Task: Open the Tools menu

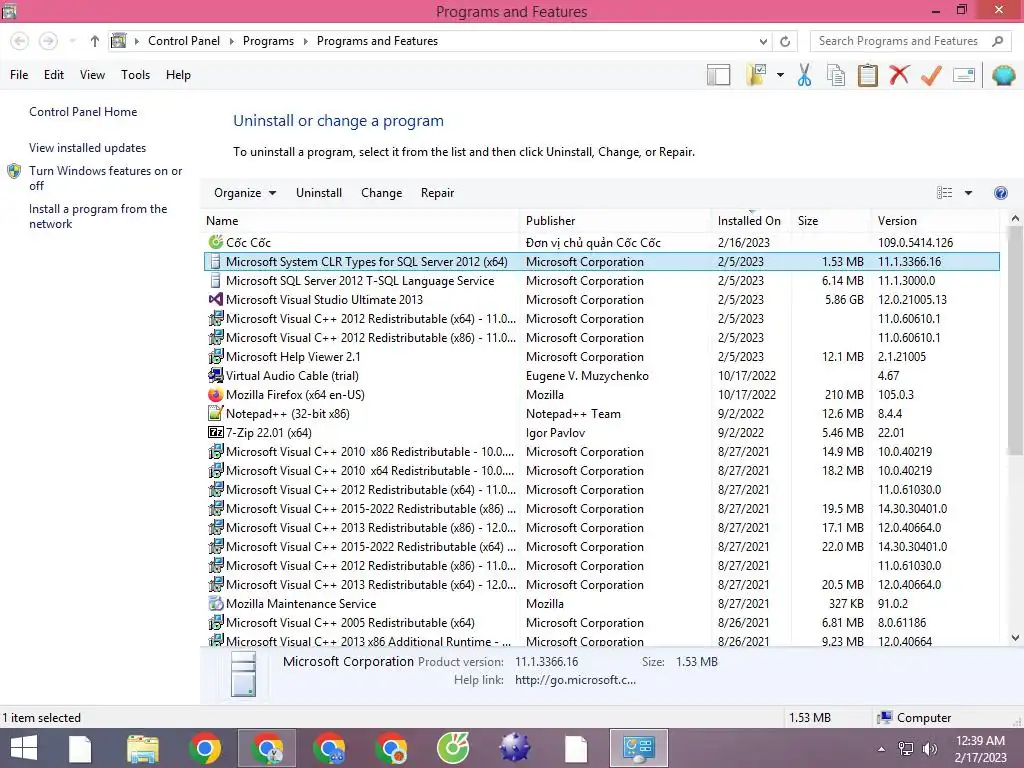Action: click(x=135, y=75)
